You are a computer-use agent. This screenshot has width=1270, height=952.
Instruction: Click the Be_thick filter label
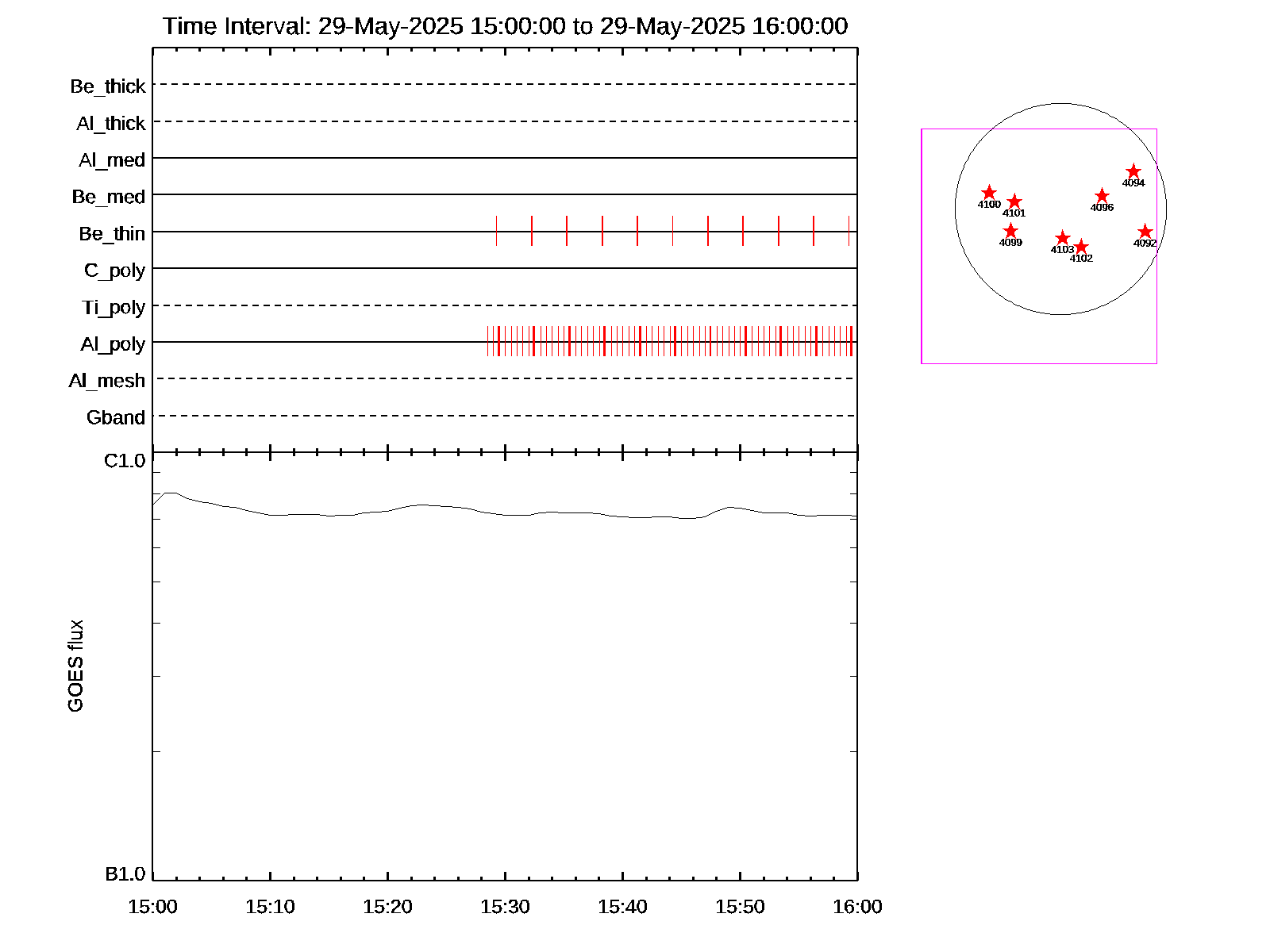tap(108, 86)
